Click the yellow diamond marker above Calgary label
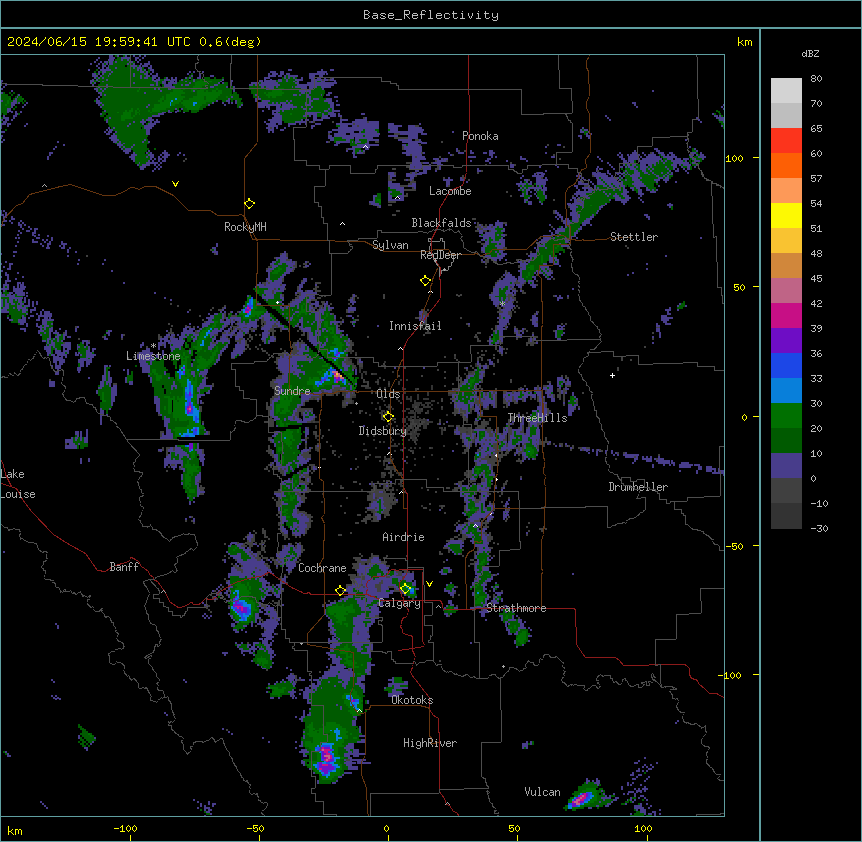The width and height of the screenshot is (862, 842). (405, 589)
